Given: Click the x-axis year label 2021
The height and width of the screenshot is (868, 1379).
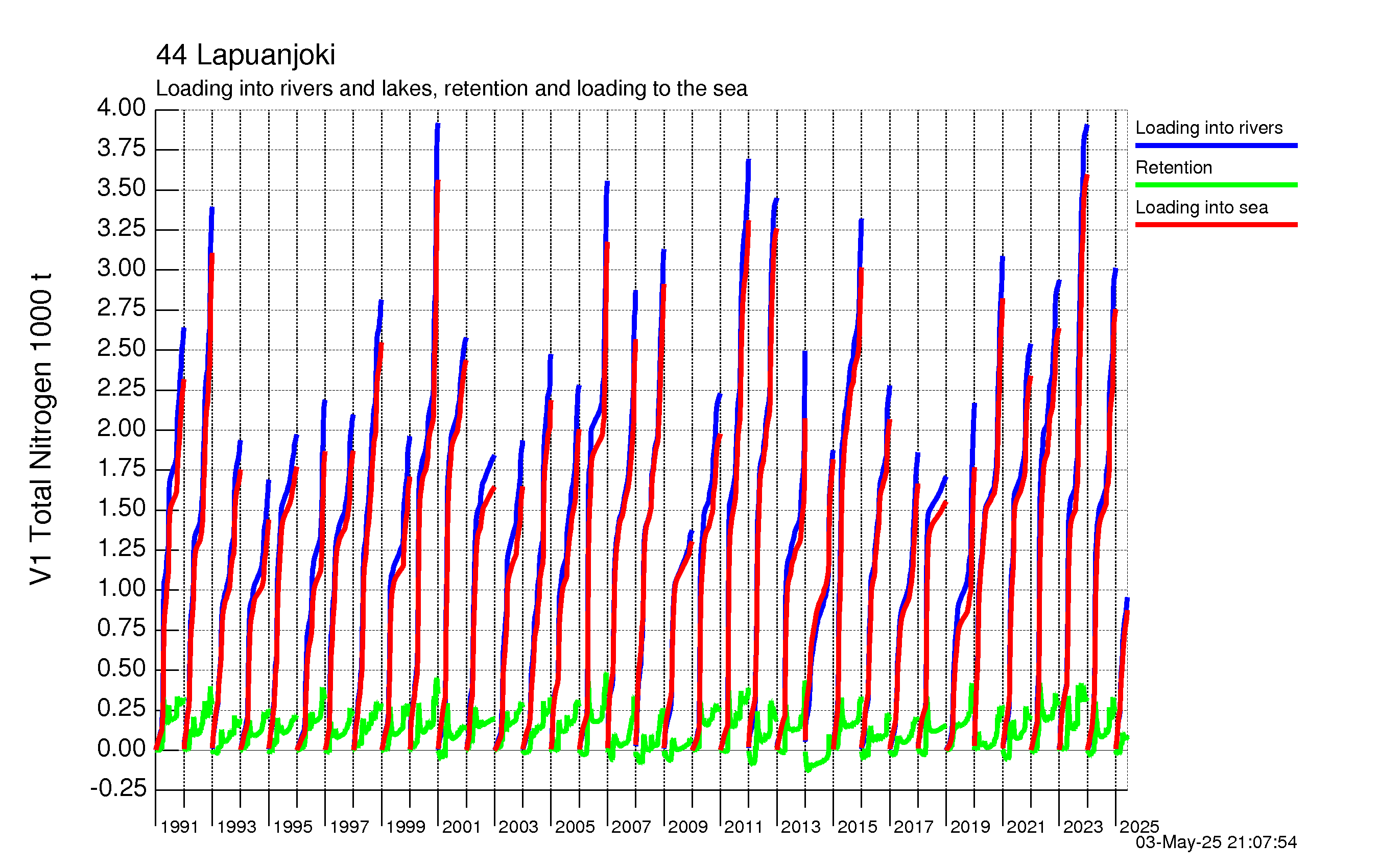Looking at the screenshot, I should (1026, 827).
